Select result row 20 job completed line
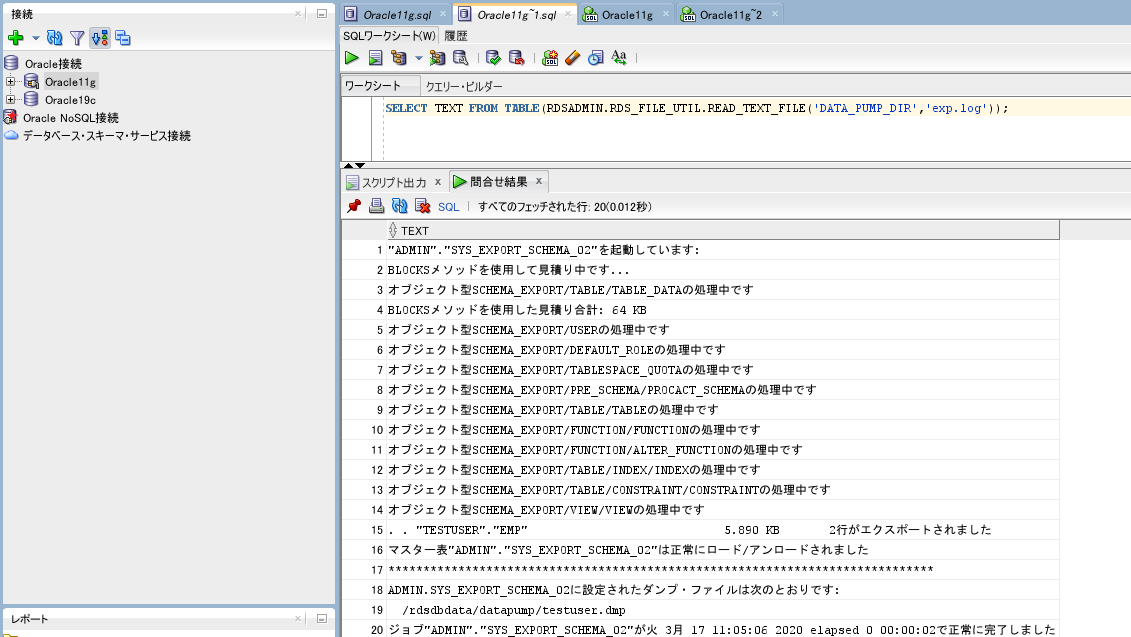 [723, 630]
